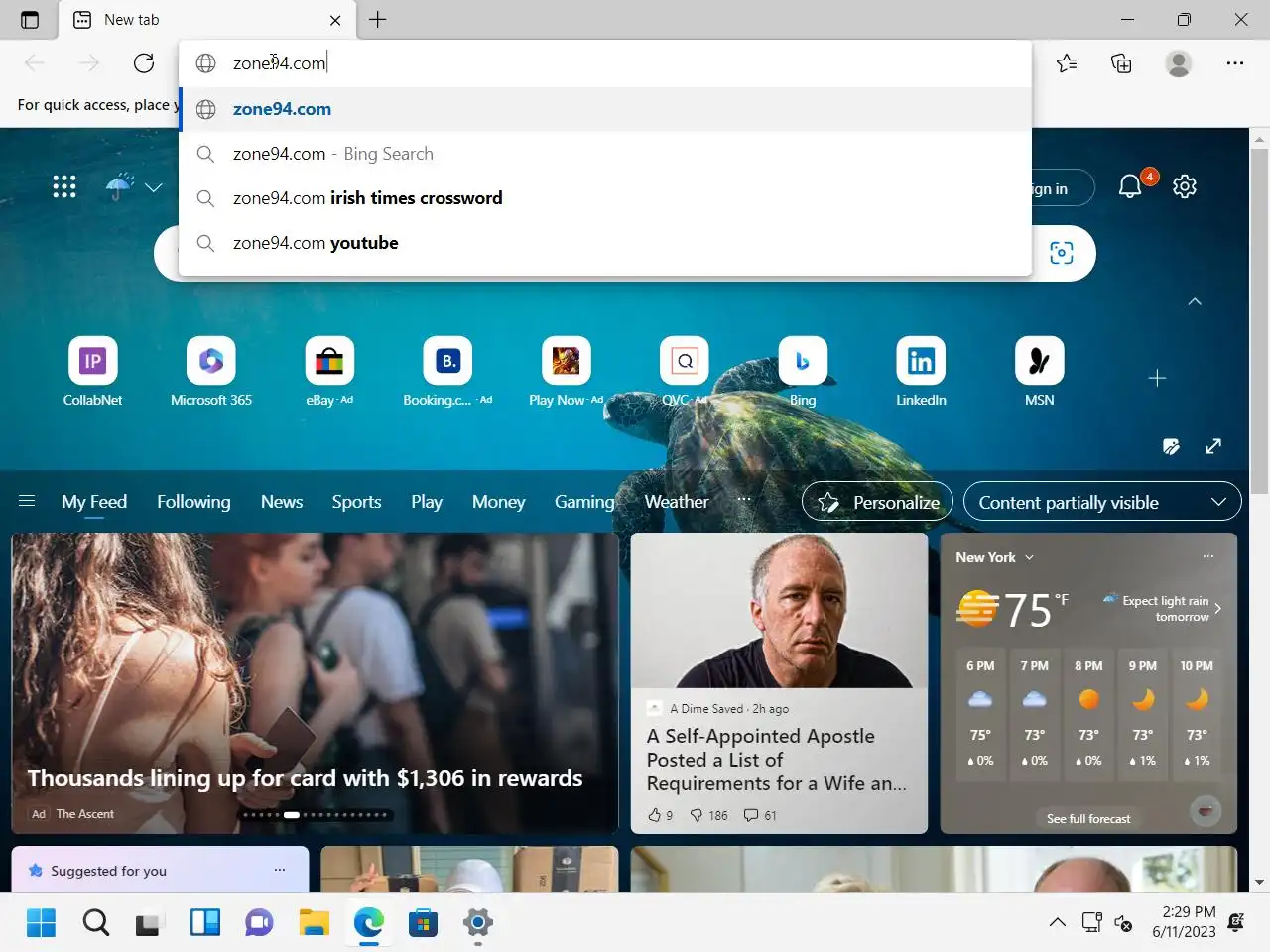Viewport: 1270px width, 952px height.
Task: Dislike the Self-Appointed Apostle article
Action: click(x=708, y=815)
